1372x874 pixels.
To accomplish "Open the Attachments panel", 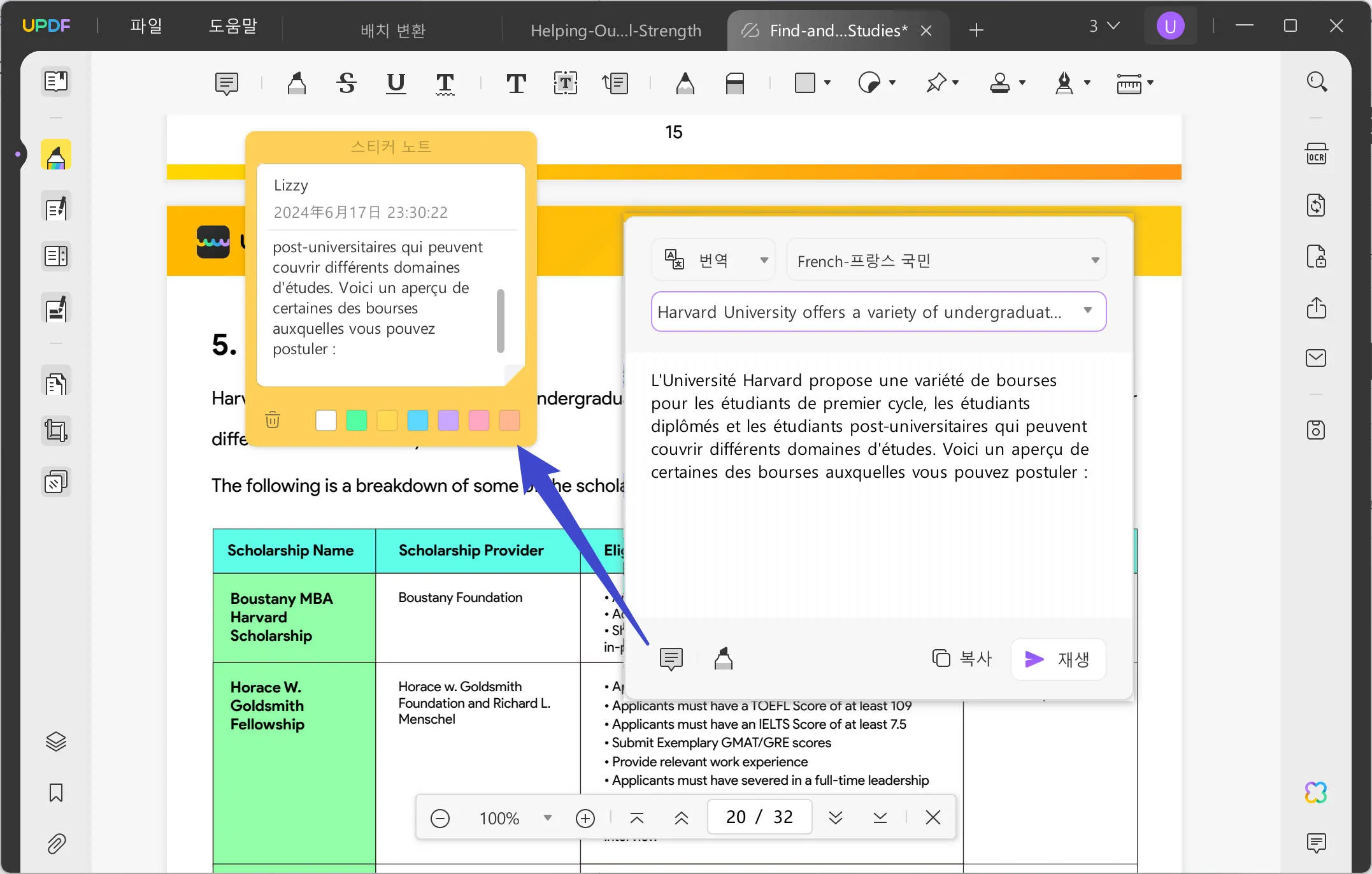I will pyautogui.click(x=56, y=844).
